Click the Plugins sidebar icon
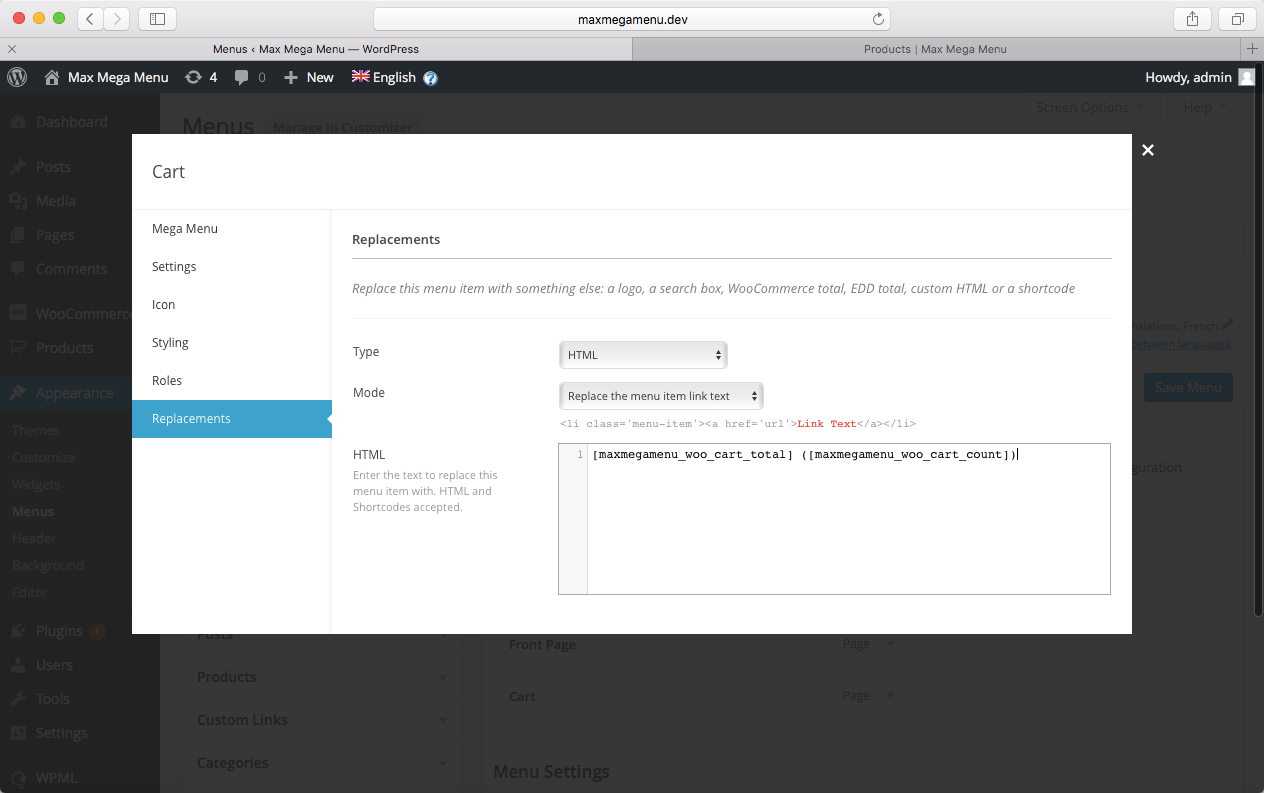The image size is (1264, 793). 18,631
